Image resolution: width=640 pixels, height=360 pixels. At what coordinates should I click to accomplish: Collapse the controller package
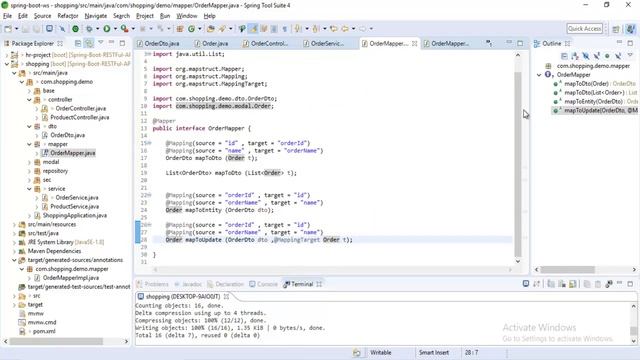click(x=29, y=100)
